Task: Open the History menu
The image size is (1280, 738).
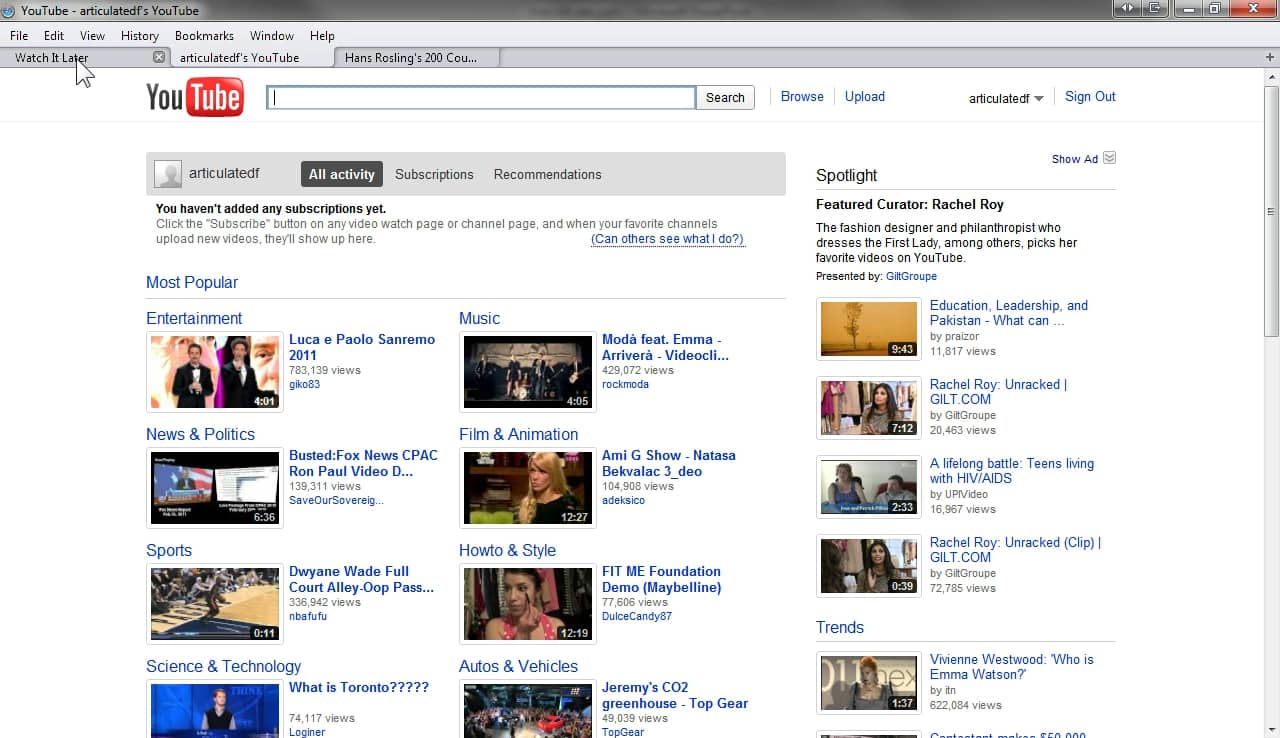Action: 140,35
